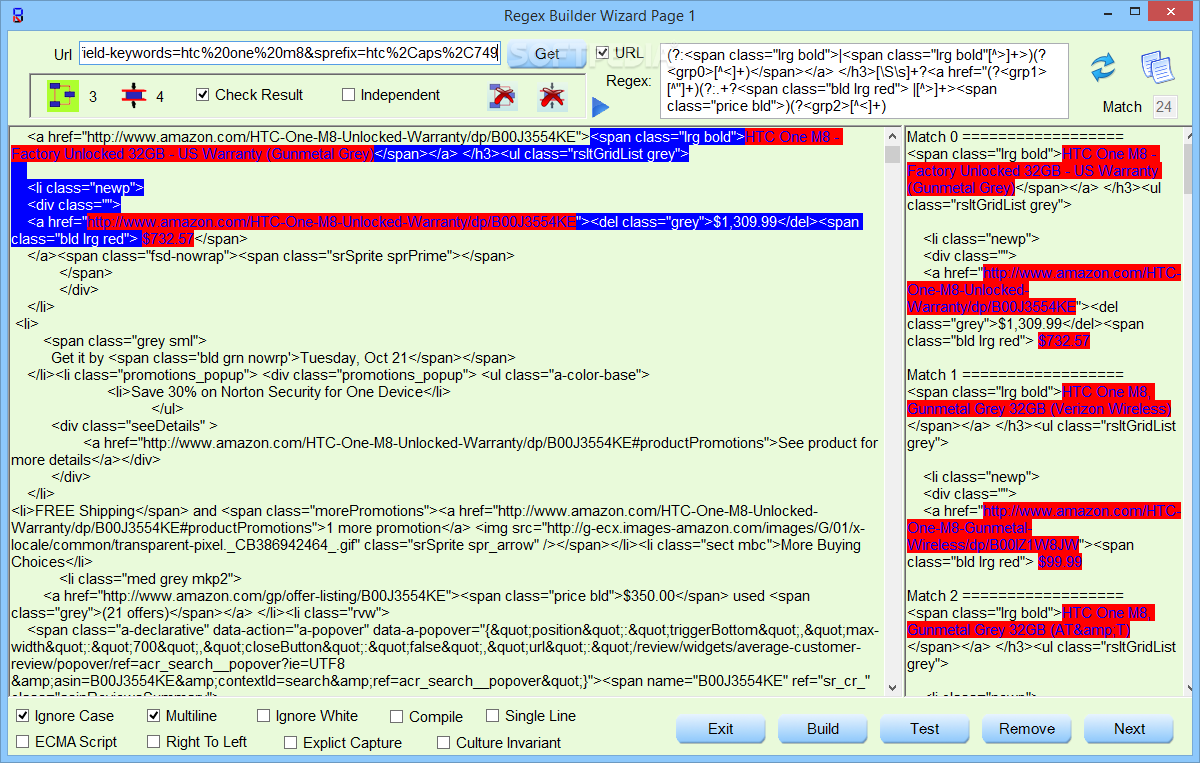Click the green tree-structure icon labeled 3
Image resolution: width=1200 pixels, height=763 pixels.
[63, 96]
